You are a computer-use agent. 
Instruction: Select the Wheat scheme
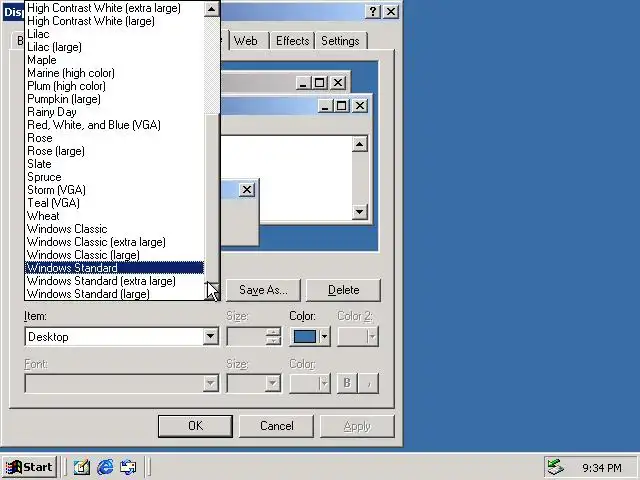coord(114,216)
